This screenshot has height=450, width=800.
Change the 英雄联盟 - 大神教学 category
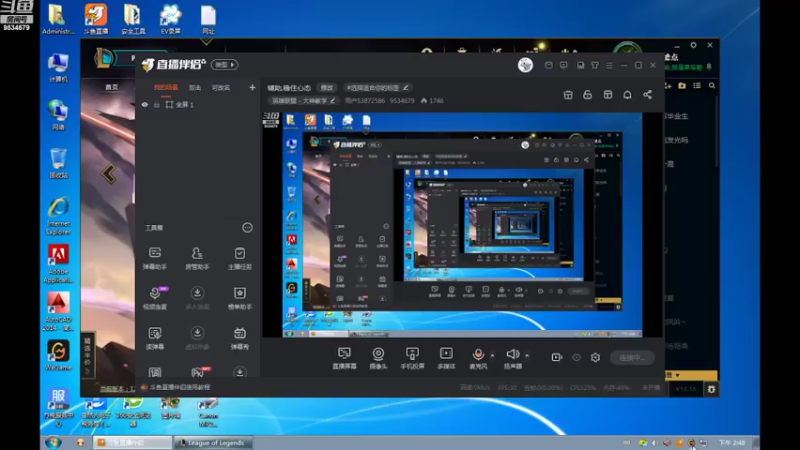click(x=304, y=101)
